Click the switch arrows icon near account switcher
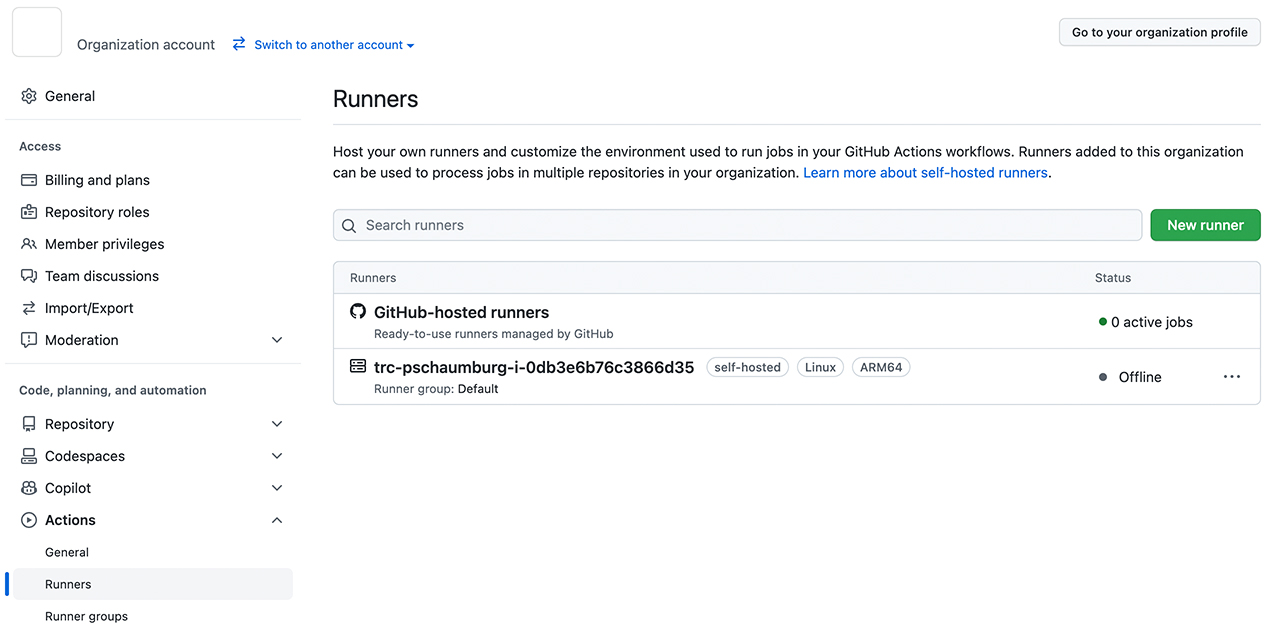1285x630 pixels. pyautogui.click(x=239, y=44)
